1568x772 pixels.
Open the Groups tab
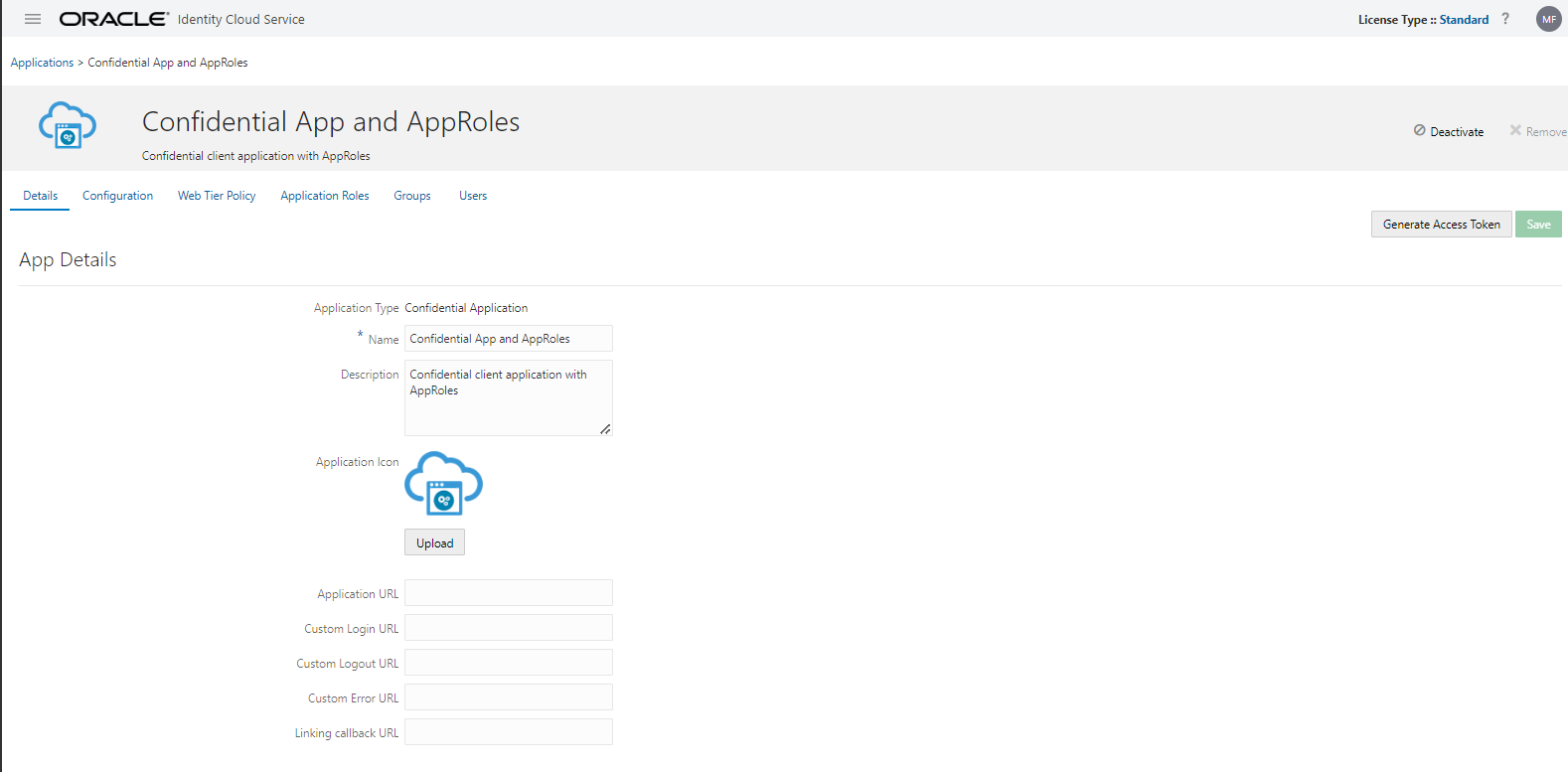pyautogui.click(x=412, y=196)
